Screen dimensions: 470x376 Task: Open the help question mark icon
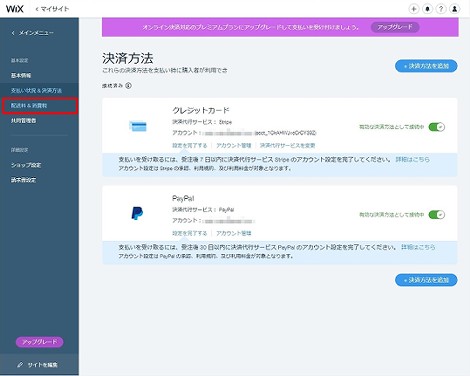[441, 9]
